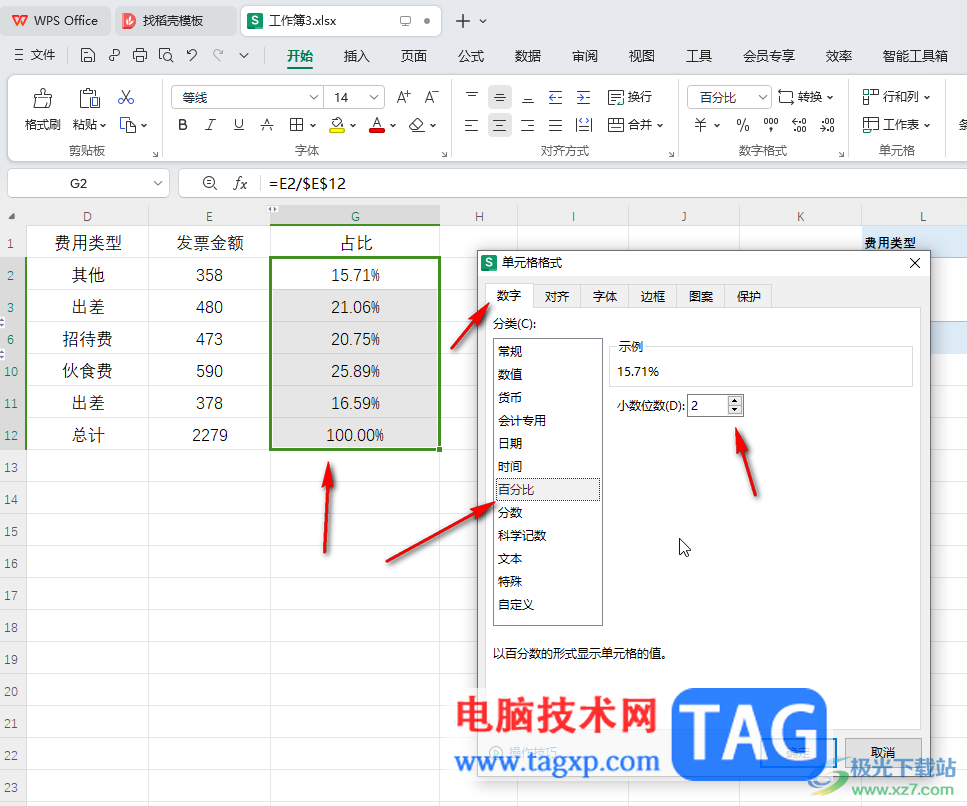Close the 单元格格式 dialog
This screenshot has height=806, width=967.
(915, 263)
